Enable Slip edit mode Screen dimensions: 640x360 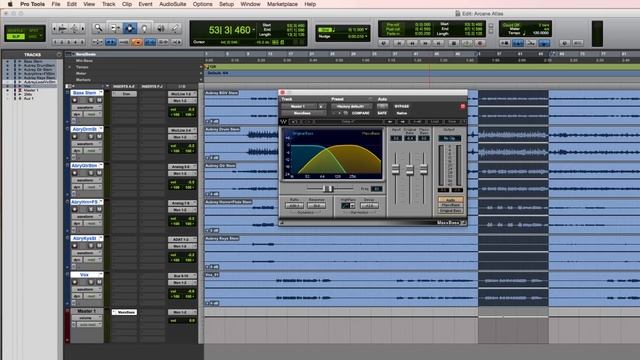pos(16,37)
